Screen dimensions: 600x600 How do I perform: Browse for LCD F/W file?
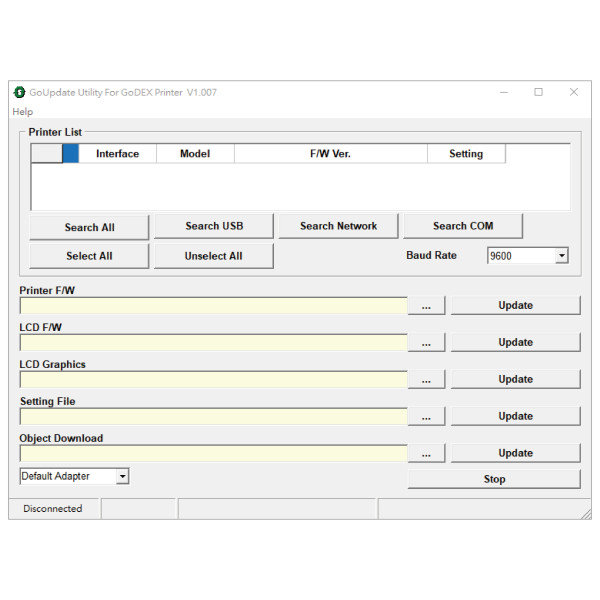(x=426, y=343)
